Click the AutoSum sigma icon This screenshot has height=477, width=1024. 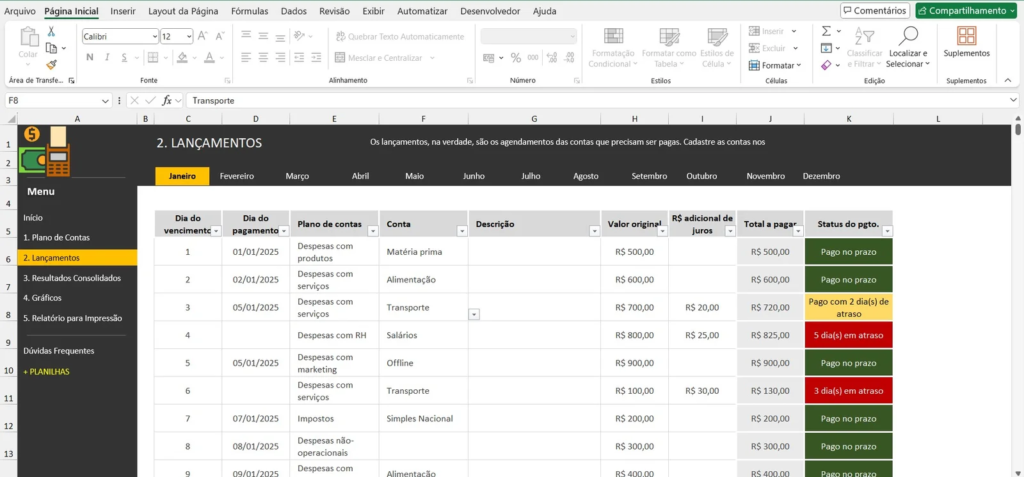click(826, 31)
